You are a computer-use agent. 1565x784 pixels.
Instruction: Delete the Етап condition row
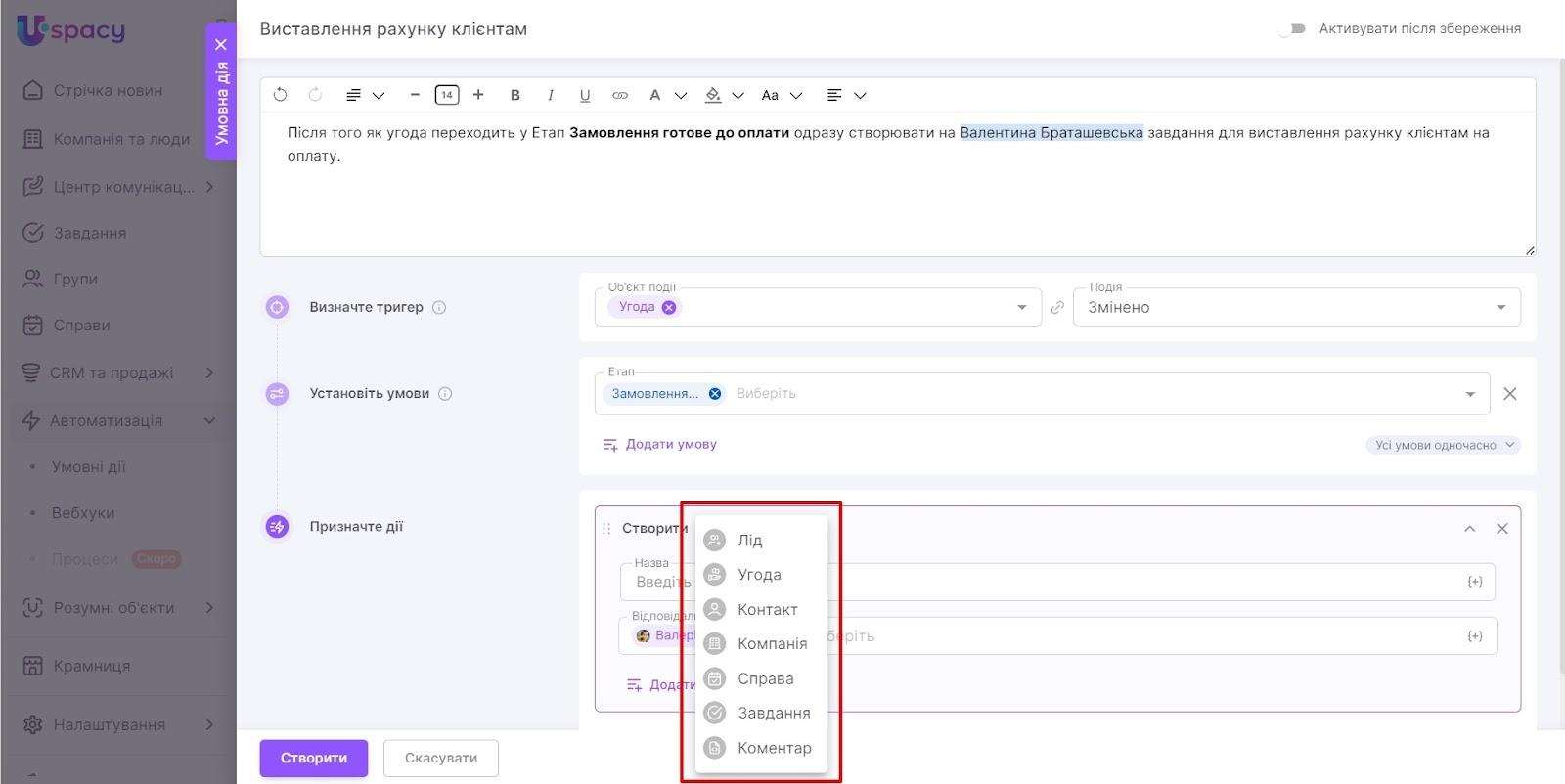click(1509, 393)
